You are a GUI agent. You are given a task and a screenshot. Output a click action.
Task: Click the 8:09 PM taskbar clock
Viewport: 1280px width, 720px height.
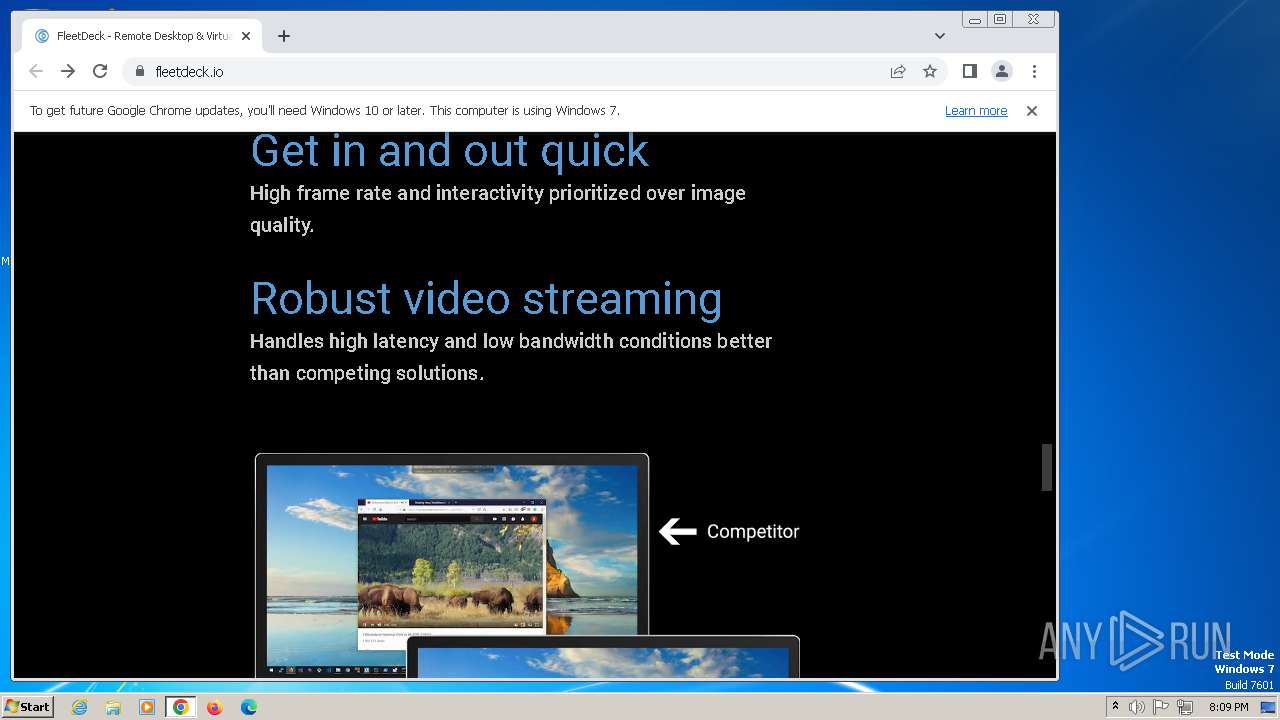click(1228, 707)
